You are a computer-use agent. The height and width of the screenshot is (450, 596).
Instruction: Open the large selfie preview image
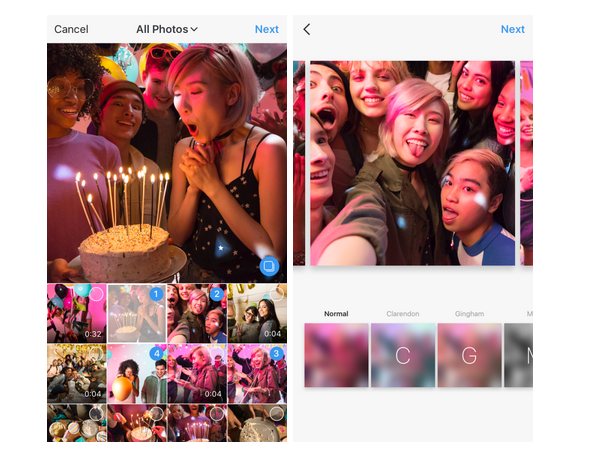coord(412,163)
